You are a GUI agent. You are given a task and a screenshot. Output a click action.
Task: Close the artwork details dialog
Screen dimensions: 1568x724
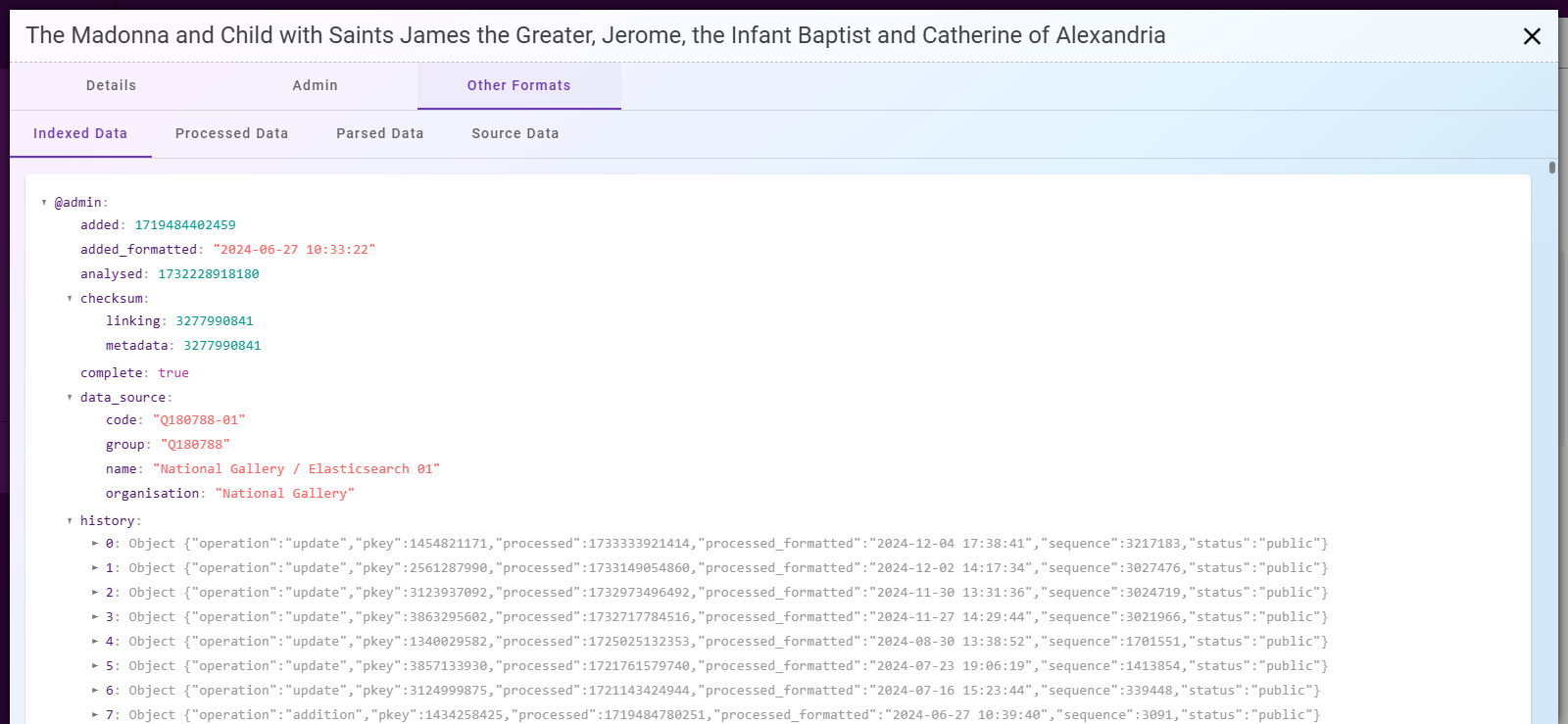pos(1532,36)
